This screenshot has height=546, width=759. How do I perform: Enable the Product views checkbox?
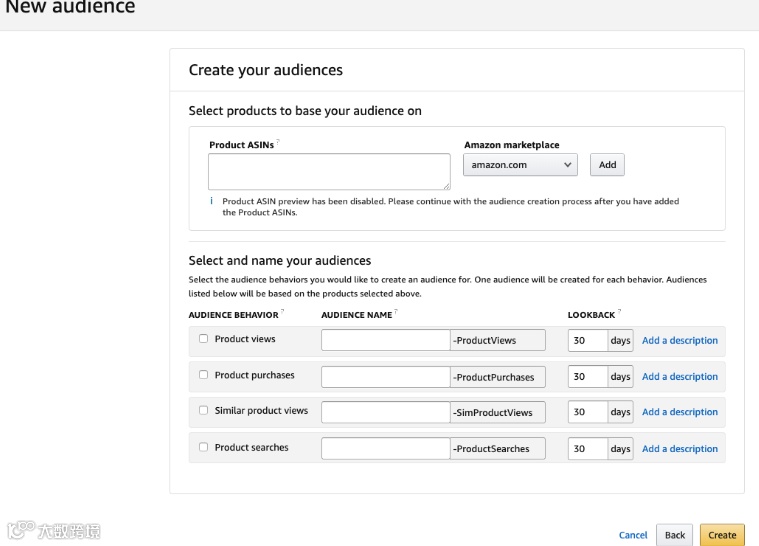coord(204,339)
